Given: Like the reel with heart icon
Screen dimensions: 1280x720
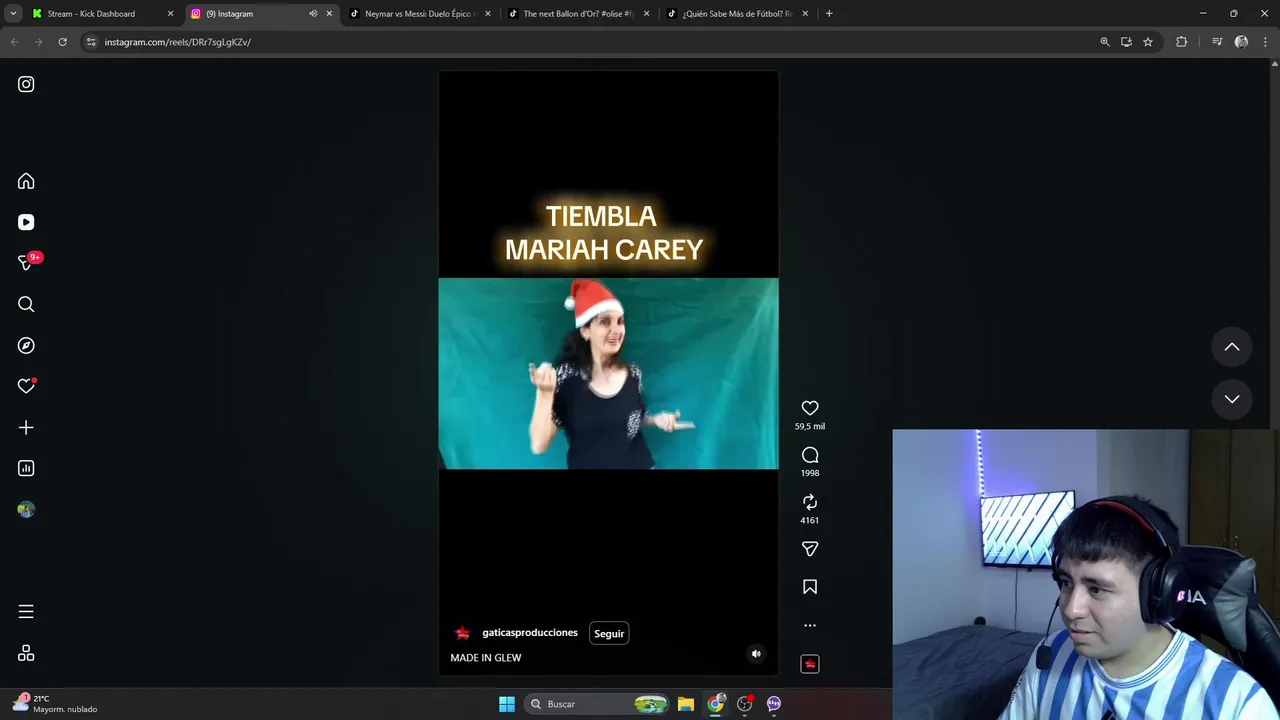Looking at the screenshot, I should pyautogui.click(x=810, y=408).
